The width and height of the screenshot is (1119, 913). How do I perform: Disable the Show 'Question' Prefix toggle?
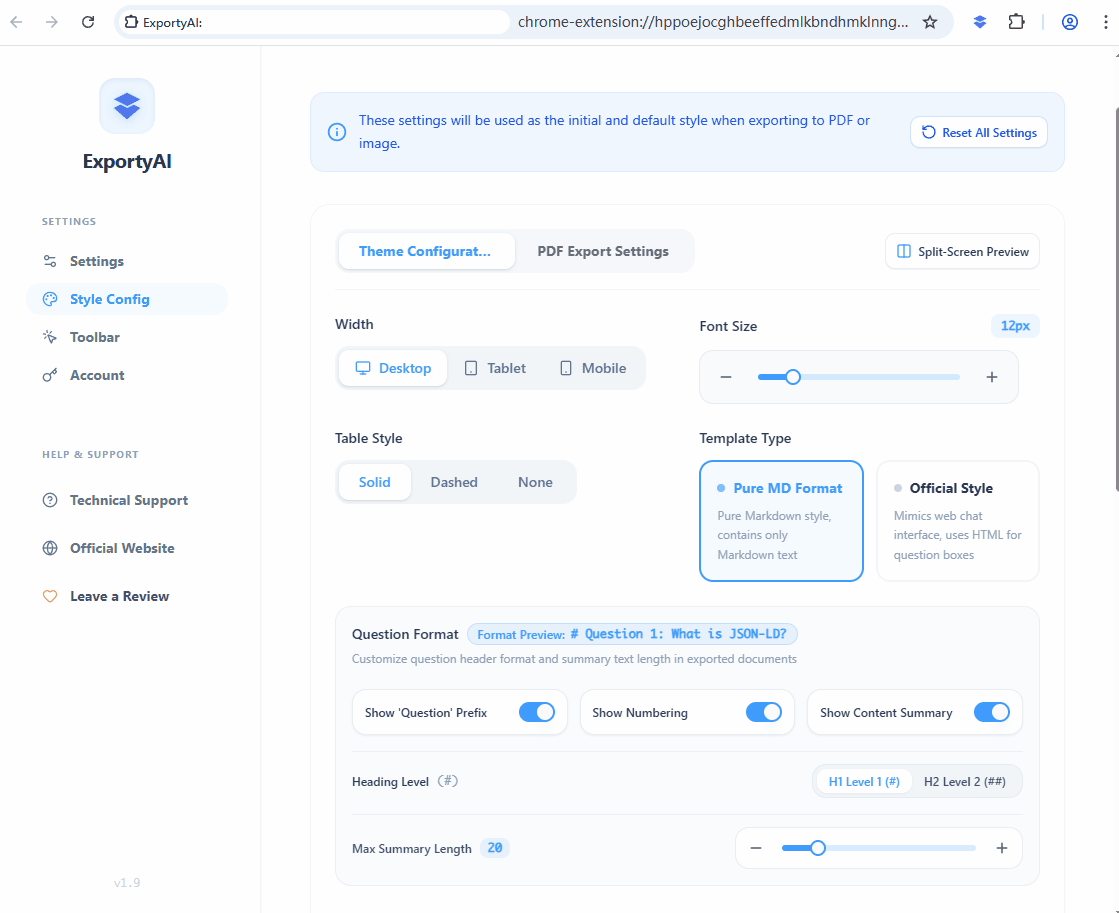click(537, 712)
